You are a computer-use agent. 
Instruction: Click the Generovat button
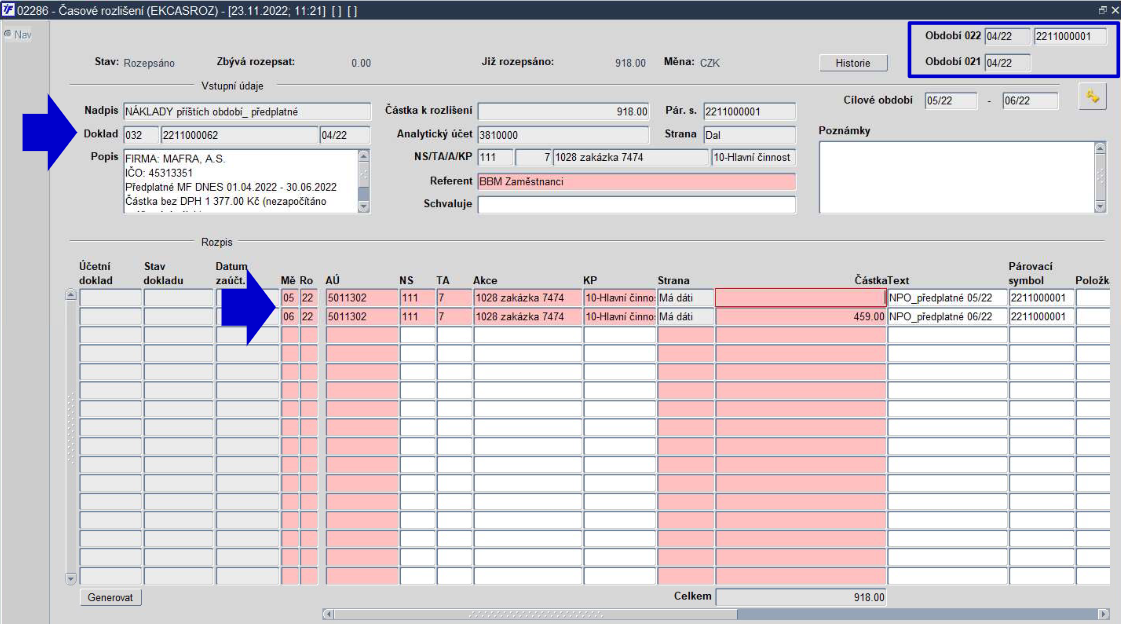click(x=110, y=598)
